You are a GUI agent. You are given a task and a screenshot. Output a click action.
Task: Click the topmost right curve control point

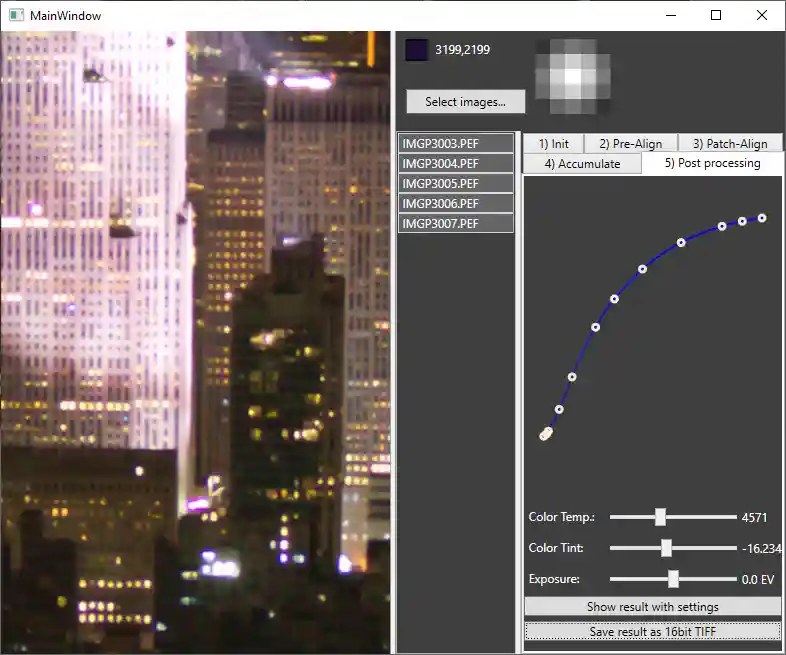(762, 217)
